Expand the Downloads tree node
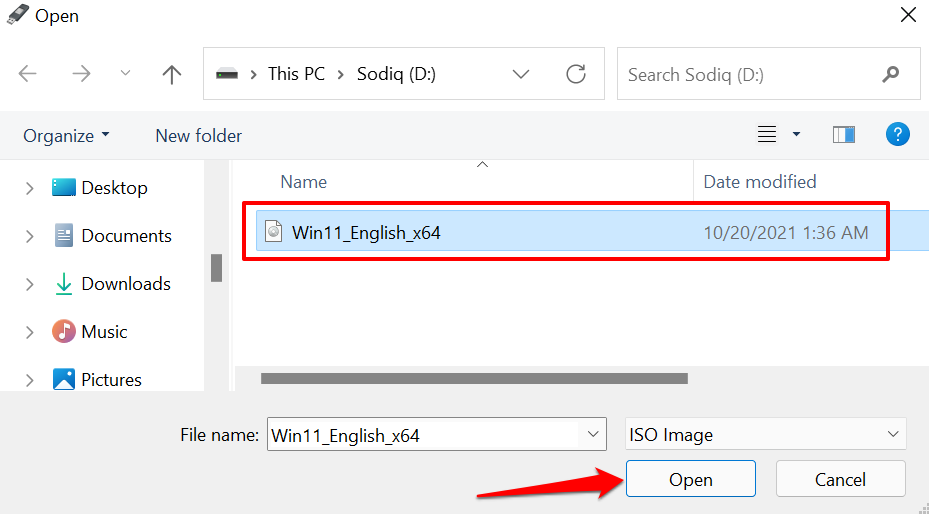Screen dimensions: 929x514 (x=29, y=284)
